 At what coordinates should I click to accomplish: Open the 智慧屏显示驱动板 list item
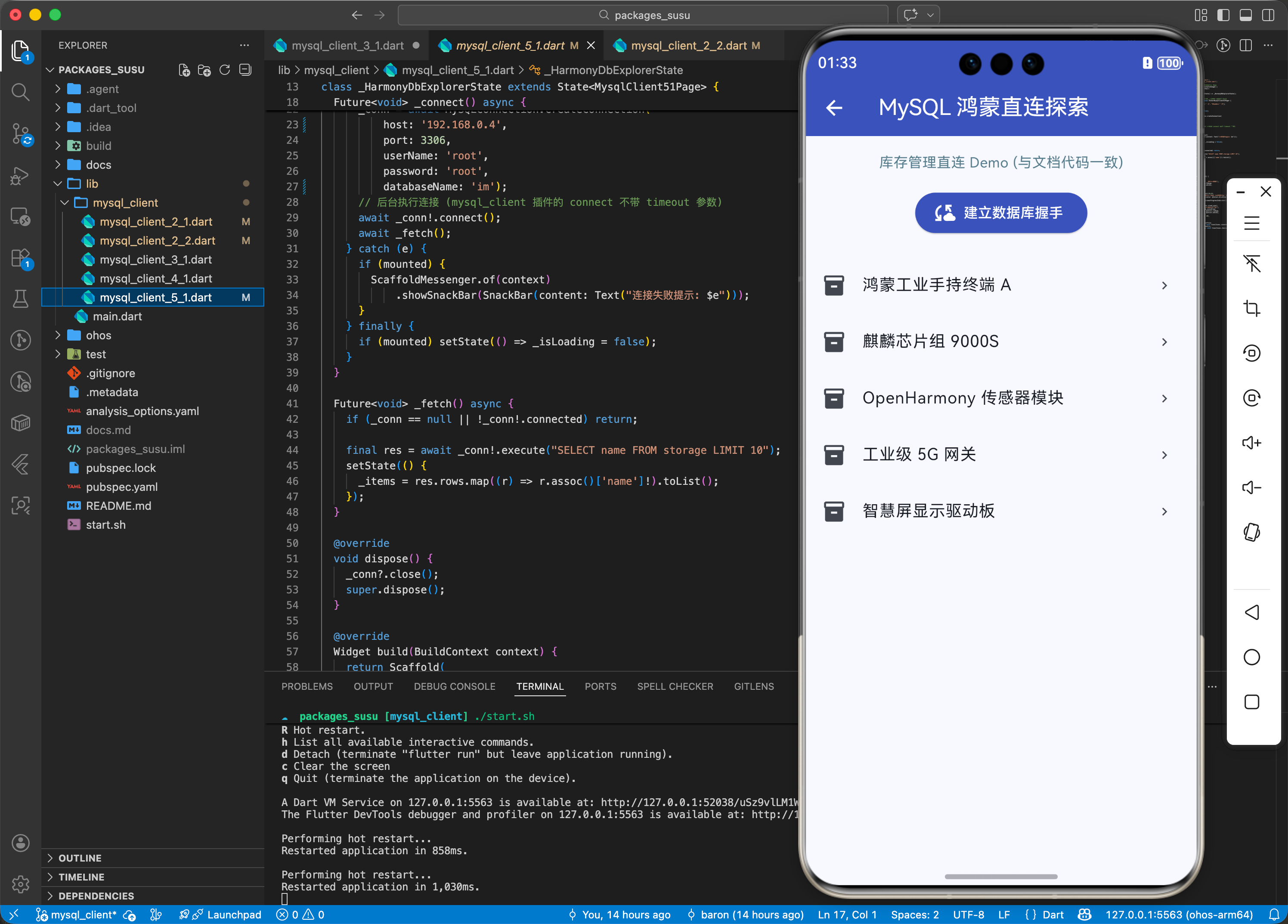coord(1000,511)
